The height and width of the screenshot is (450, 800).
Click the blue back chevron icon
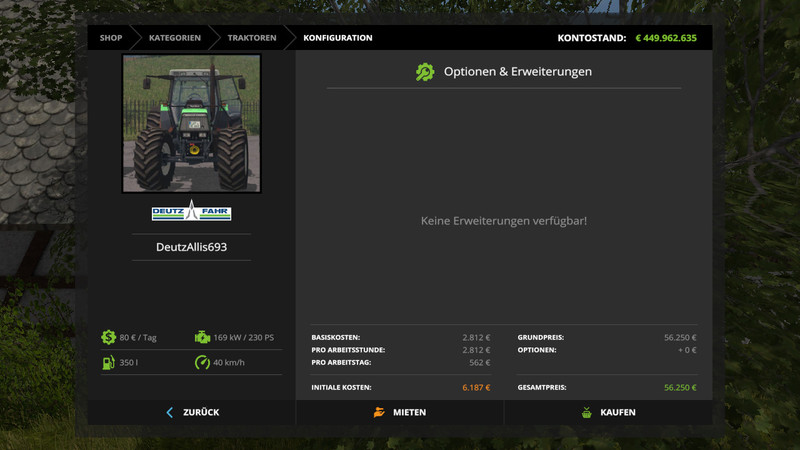pyautogui.click(x=170, y=412)
